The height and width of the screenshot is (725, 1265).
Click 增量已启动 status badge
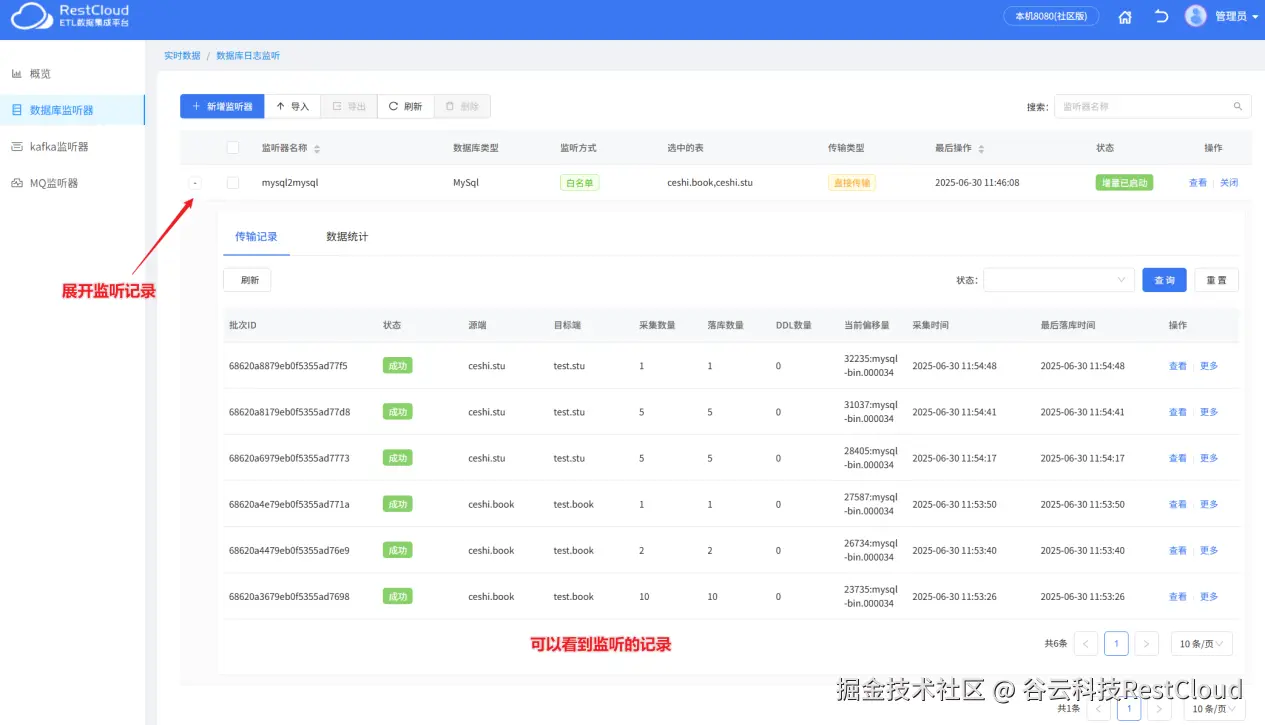tap(1124, 183)
